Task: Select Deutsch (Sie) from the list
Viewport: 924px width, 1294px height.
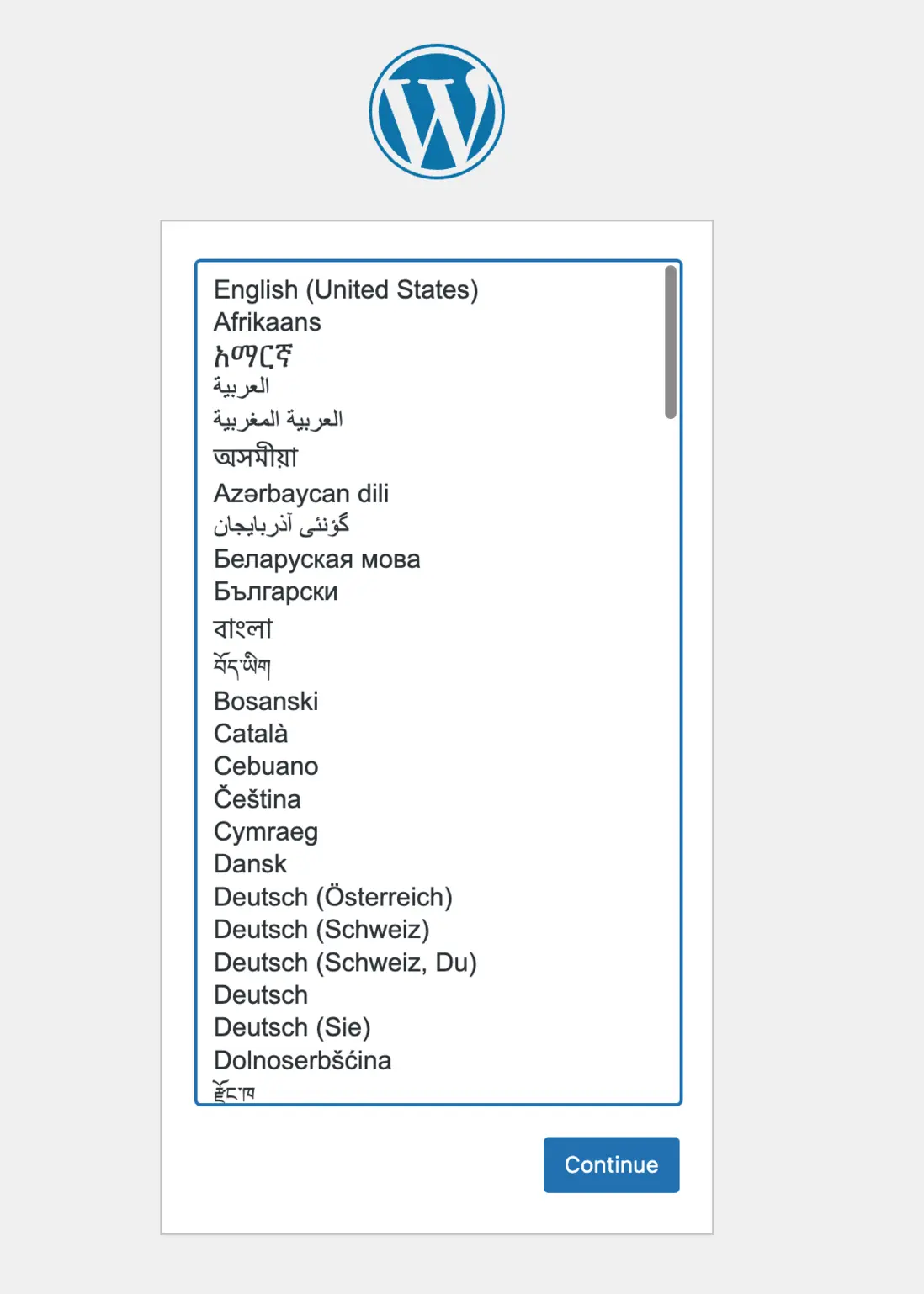Action: (292, 1027)
